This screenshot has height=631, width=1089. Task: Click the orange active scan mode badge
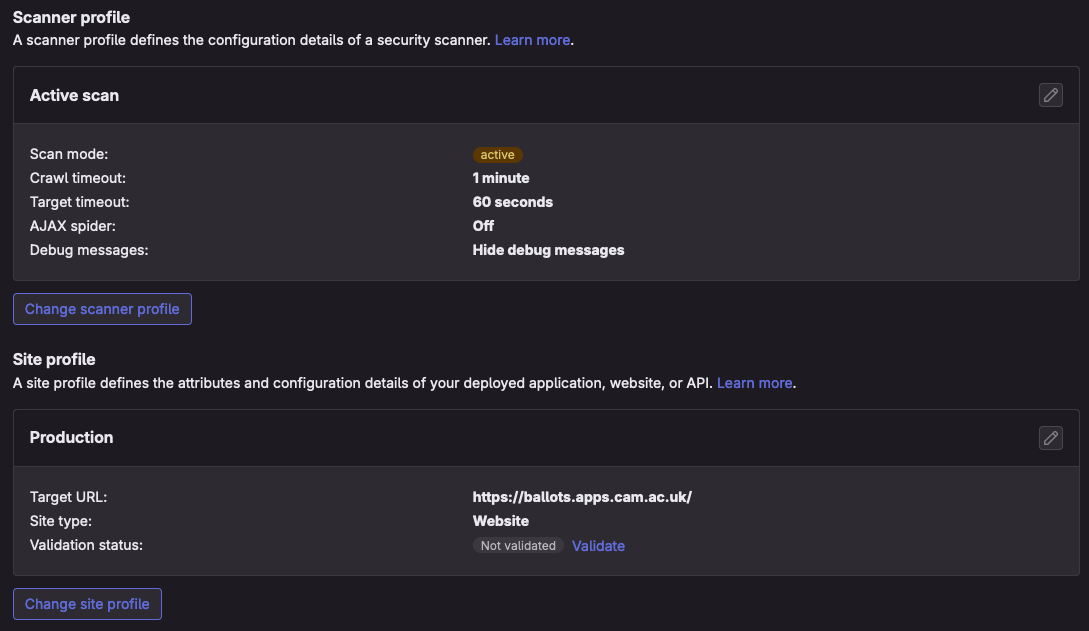point(497,155)
